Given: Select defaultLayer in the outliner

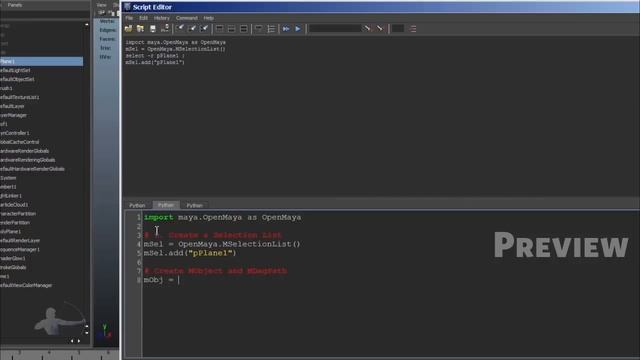Looking at the screenshot, I should (12, 106).
